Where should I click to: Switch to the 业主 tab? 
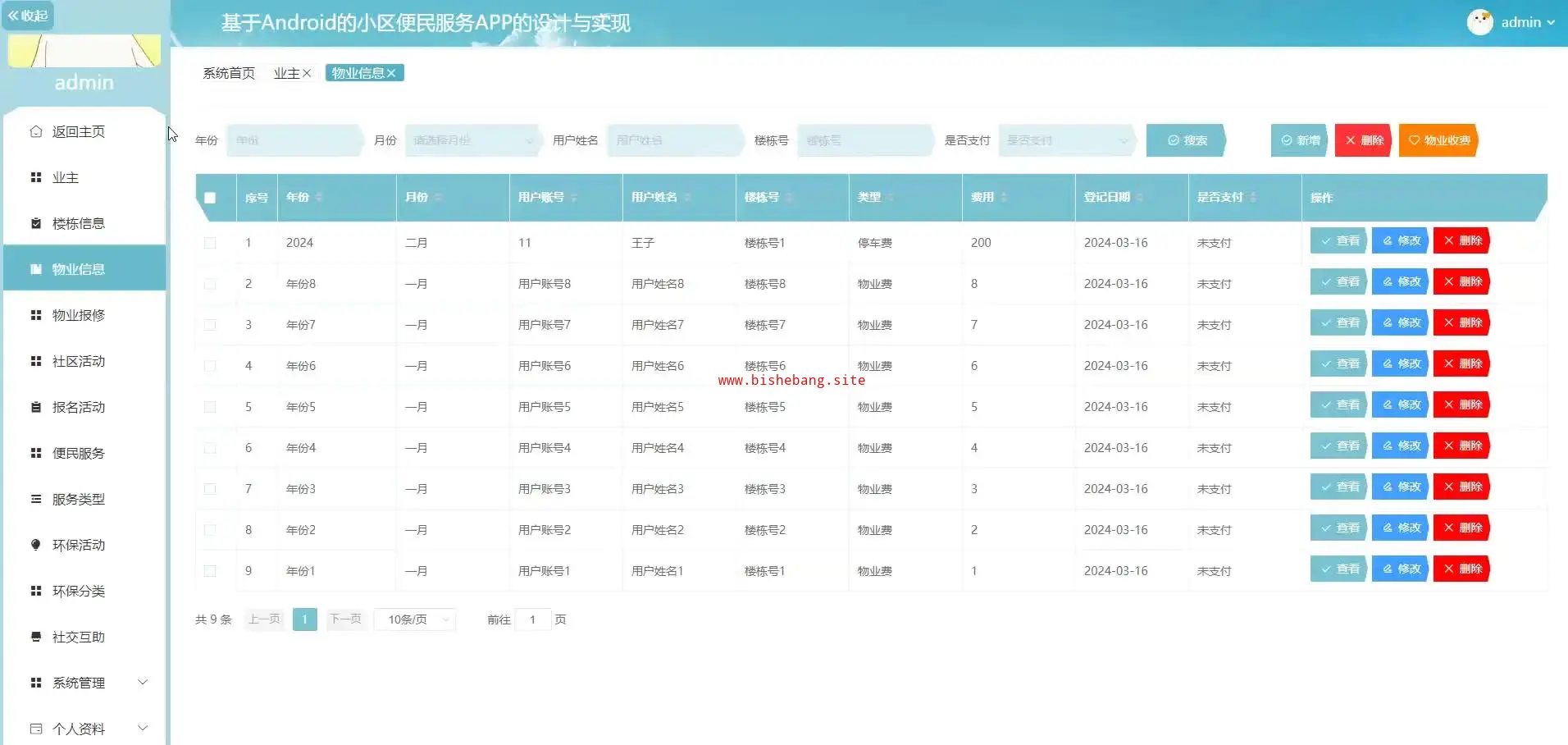point(286,73)
